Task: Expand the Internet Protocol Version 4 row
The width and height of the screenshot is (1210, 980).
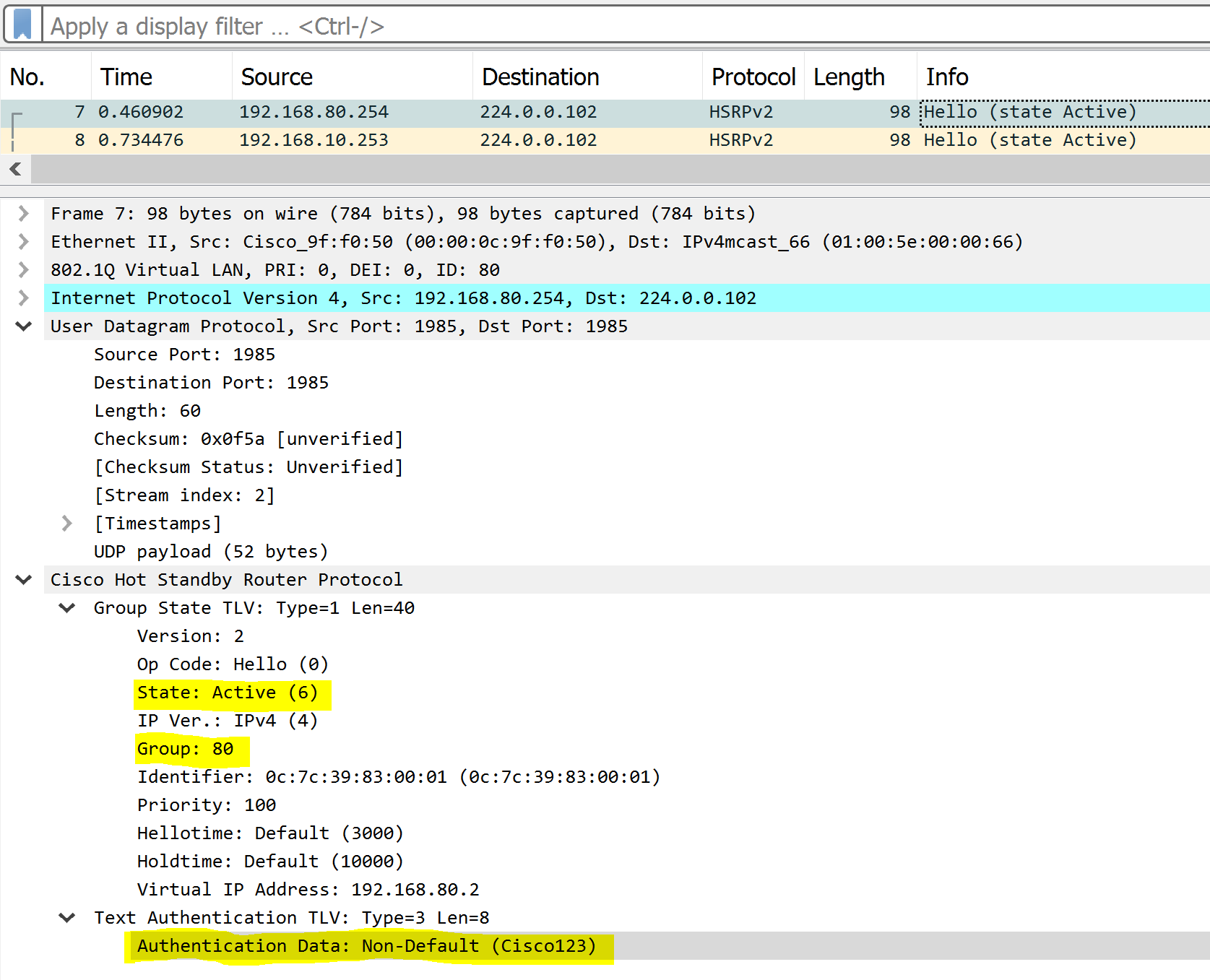Action: click(23, 298)
